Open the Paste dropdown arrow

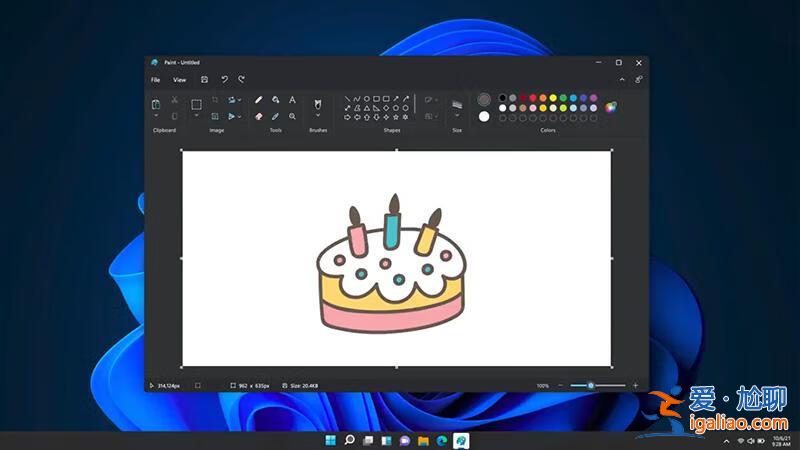(x=156, y=117)
